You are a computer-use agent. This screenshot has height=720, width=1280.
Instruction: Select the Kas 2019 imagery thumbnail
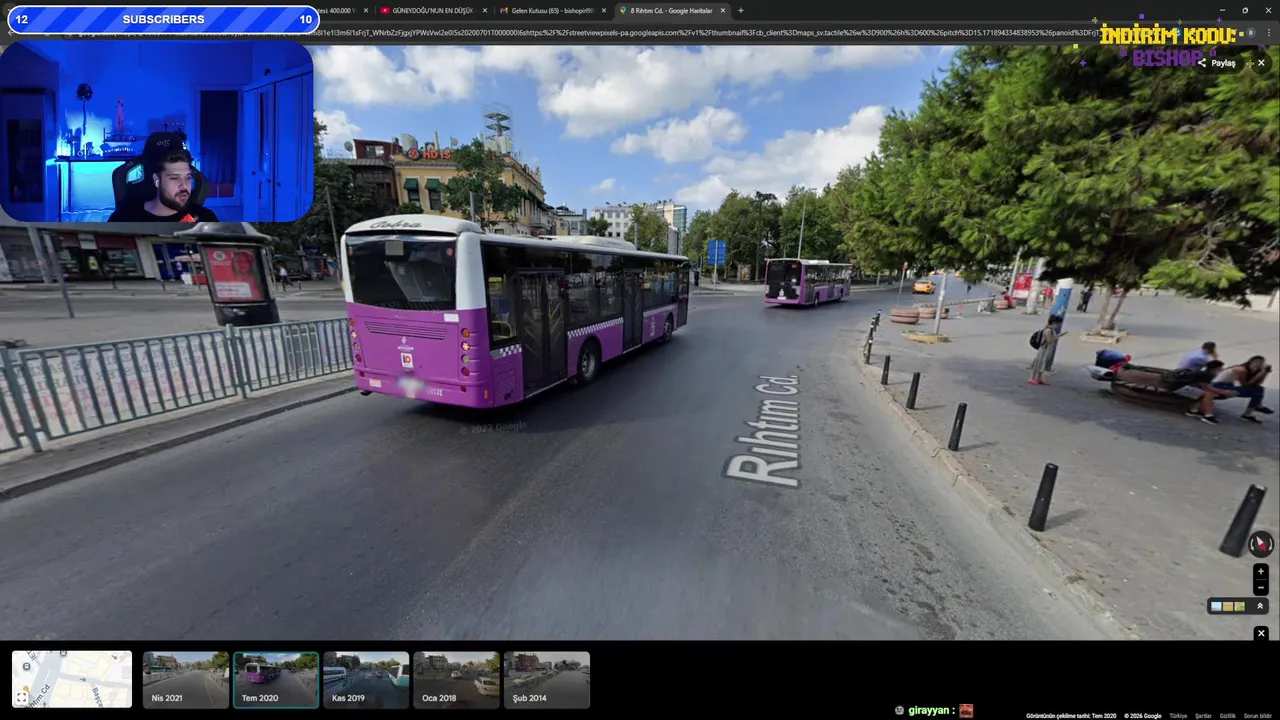tap(366, 680)
